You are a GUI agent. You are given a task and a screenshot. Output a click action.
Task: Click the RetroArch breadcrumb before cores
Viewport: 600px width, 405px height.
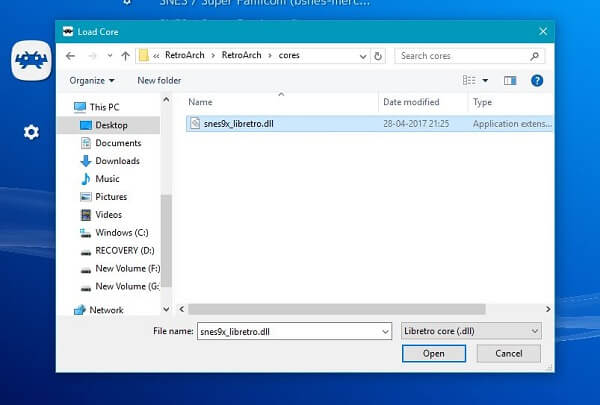coord(241,55)
